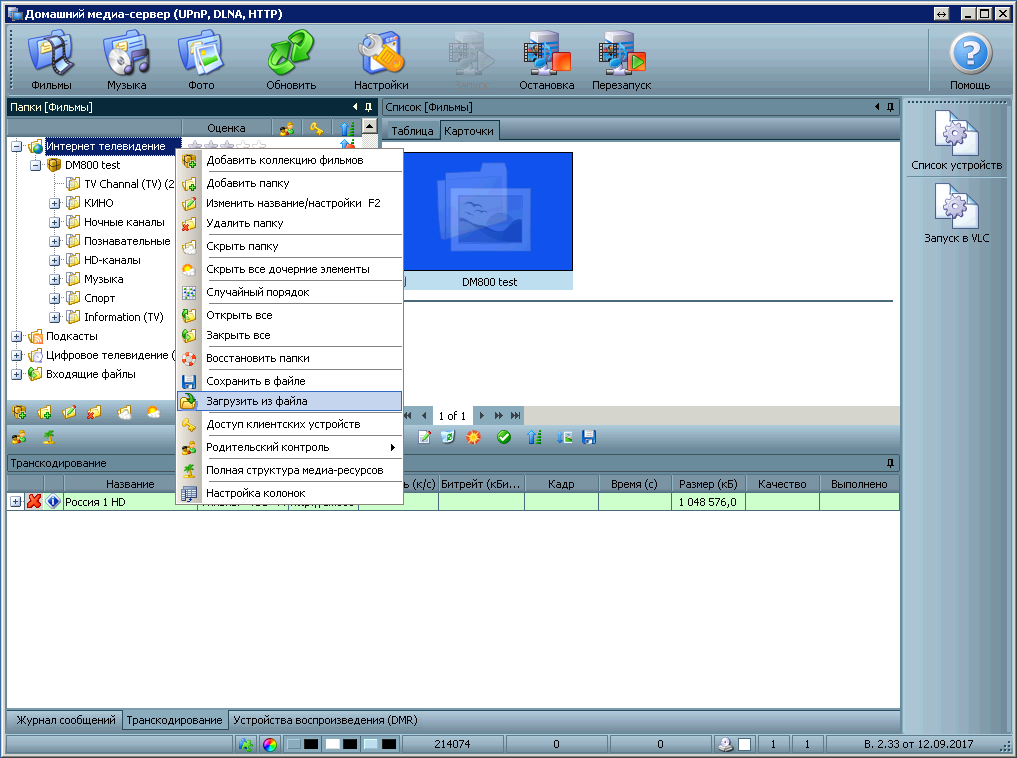This screenshot has height=758, width=1017.
Task: Open Помощь (Help)
Action: pyautogui.click(x=969, y=60)
